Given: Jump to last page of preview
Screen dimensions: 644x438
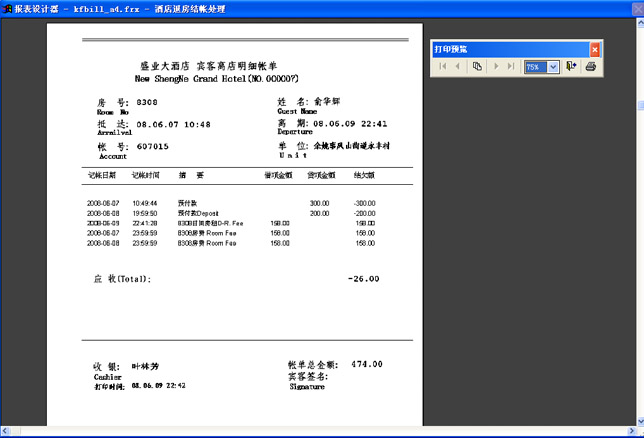Looking at the screenshot, I should [511, 66].
